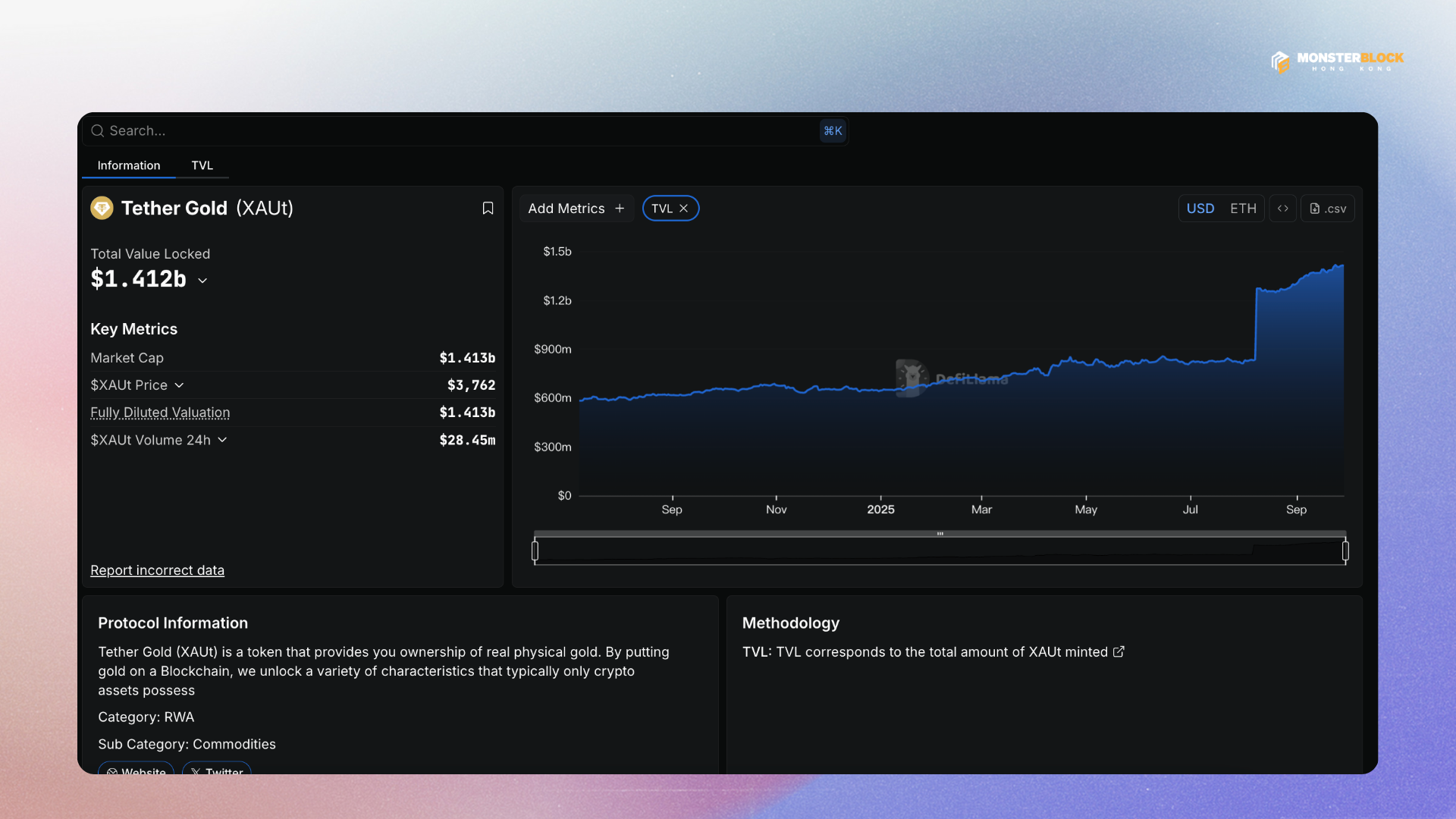Open the embed code icon button
The image size is (1456, 819).
(x=1282, y=209)
